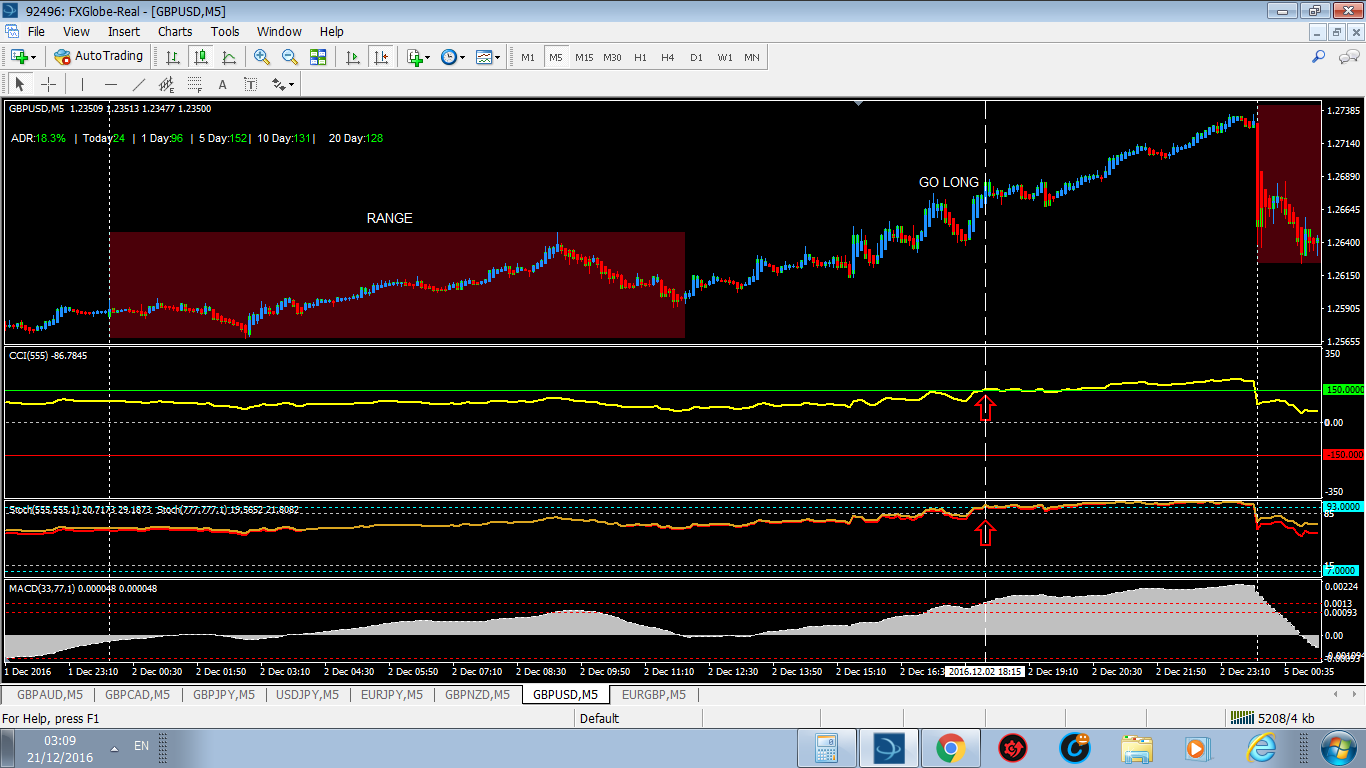Screen dimensions: 1366x768
Task: Launch Internet Explorer from the taskbar
Action: pos(1262,748)
